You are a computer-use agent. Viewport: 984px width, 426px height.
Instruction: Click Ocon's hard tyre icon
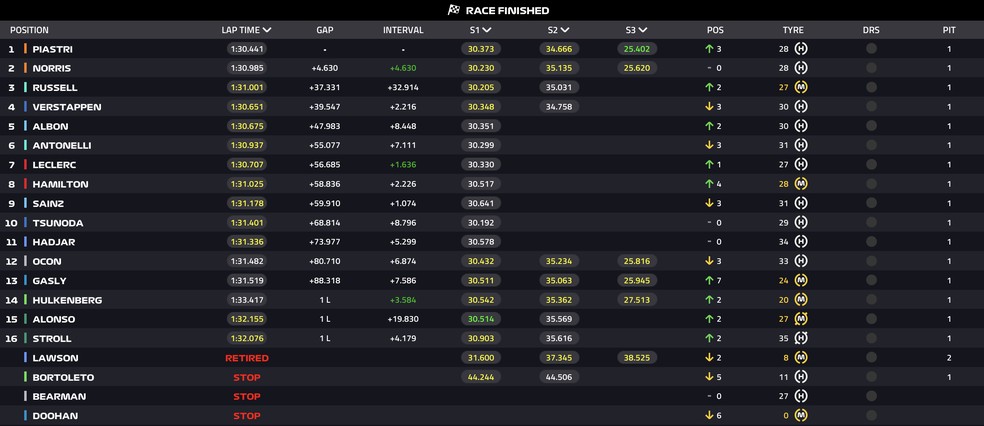801,261
